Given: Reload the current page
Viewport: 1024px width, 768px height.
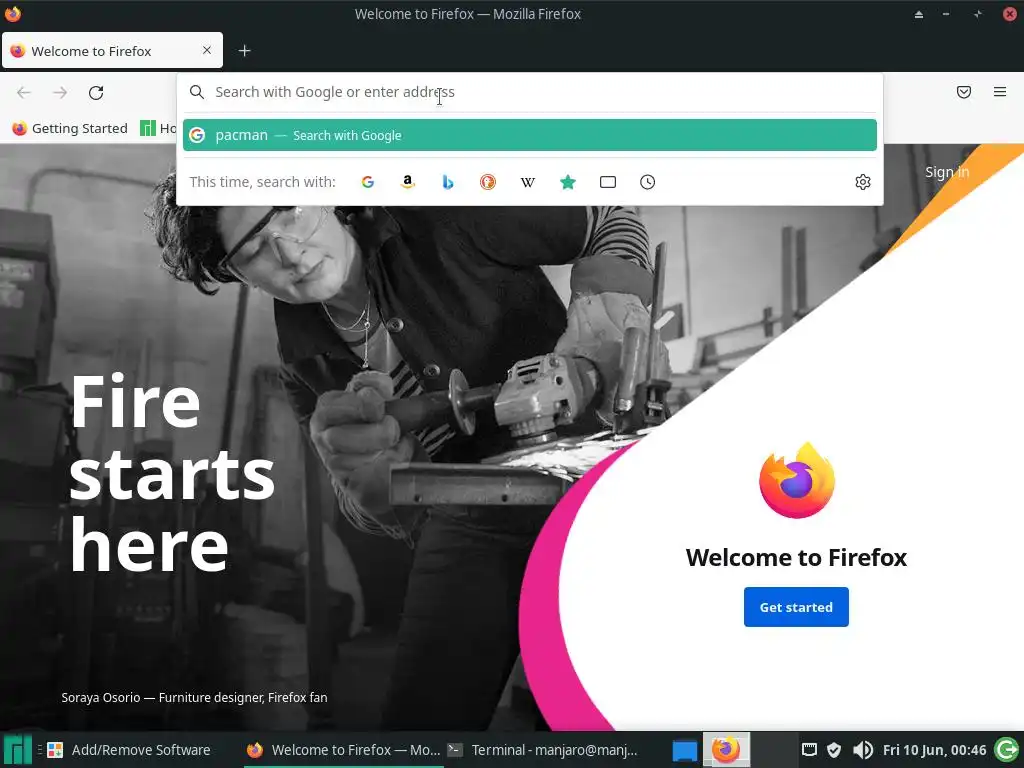Looking at the screenshot, I should coord(96,93).
